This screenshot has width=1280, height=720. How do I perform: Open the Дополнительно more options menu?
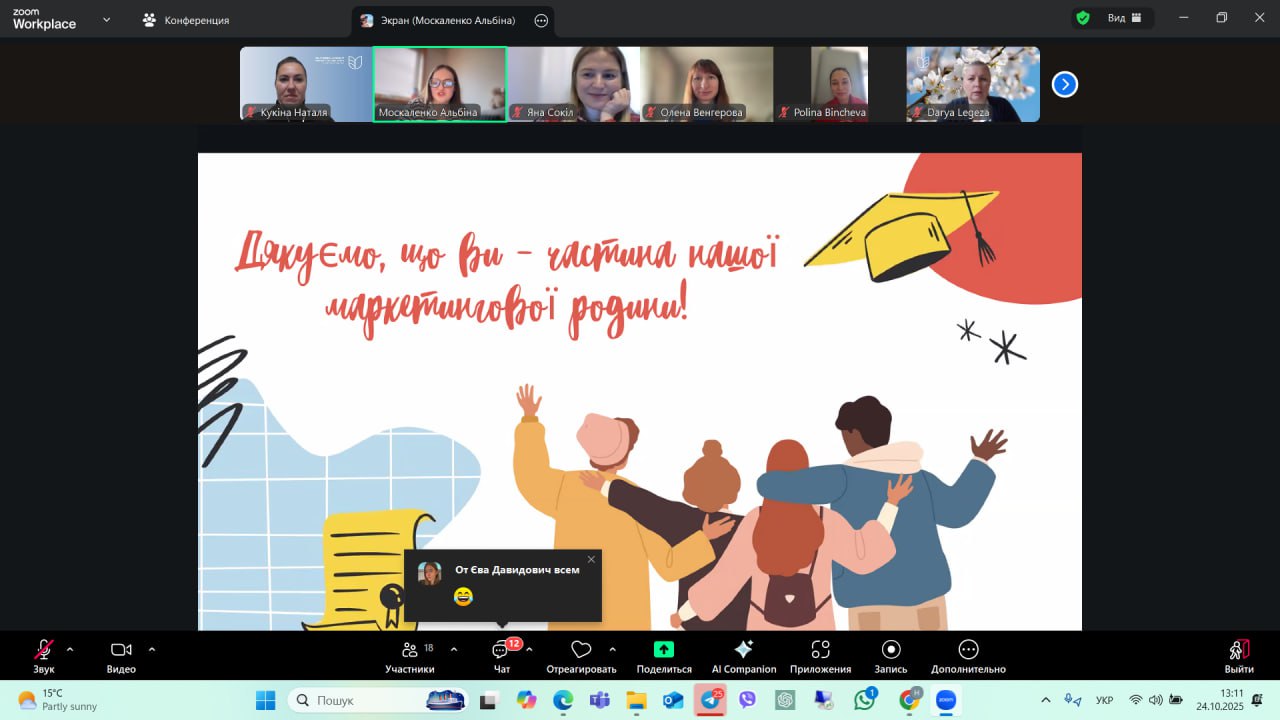968,656
